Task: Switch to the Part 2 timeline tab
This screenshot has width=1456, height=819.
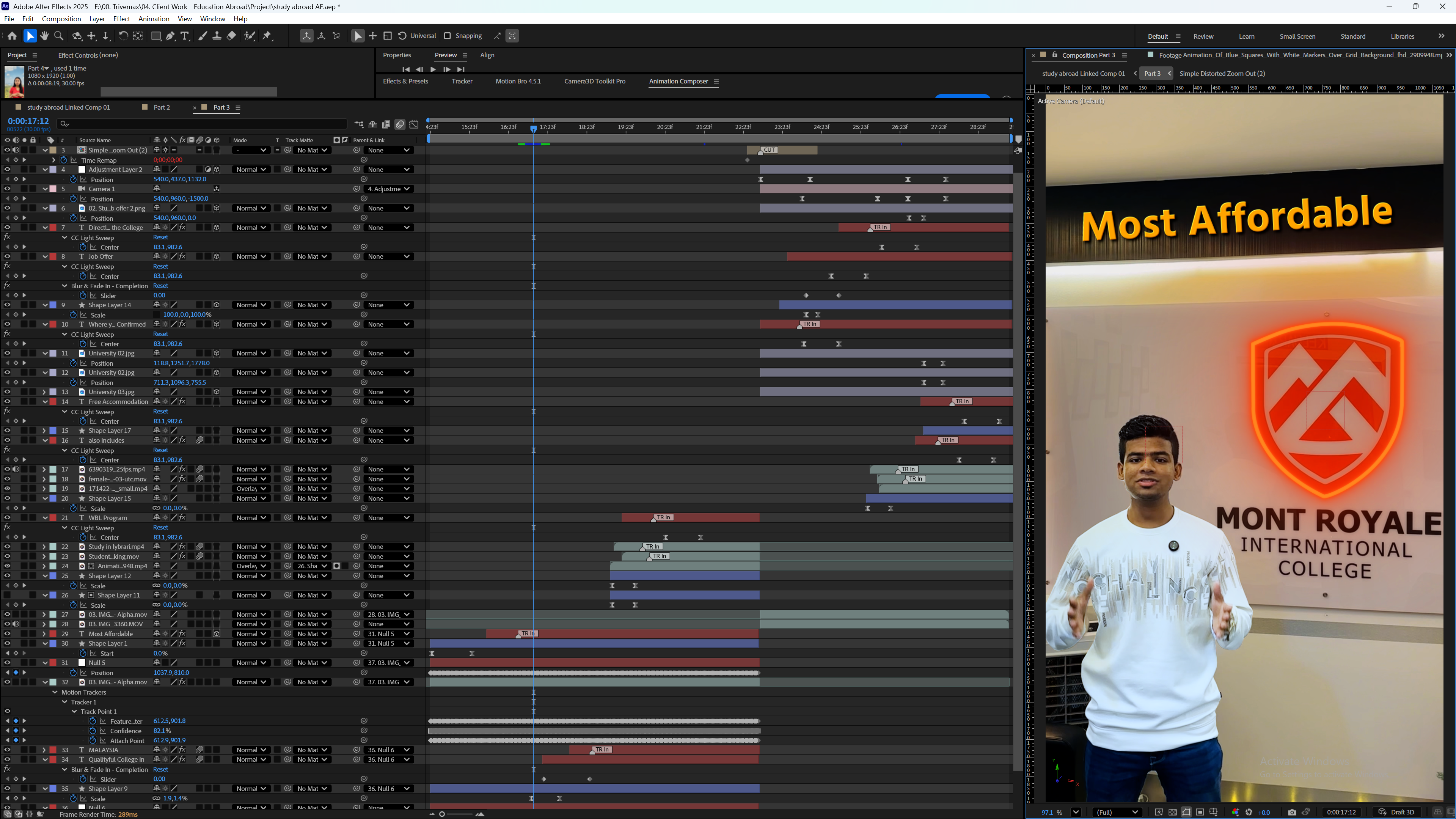Action: pyautogui.click(x=161, y=107)
